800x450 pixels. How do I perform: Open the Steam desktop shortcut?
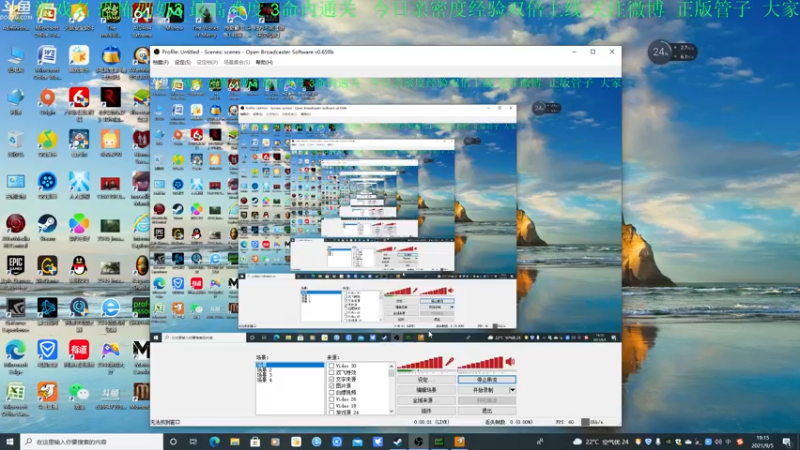coord(47,228)
